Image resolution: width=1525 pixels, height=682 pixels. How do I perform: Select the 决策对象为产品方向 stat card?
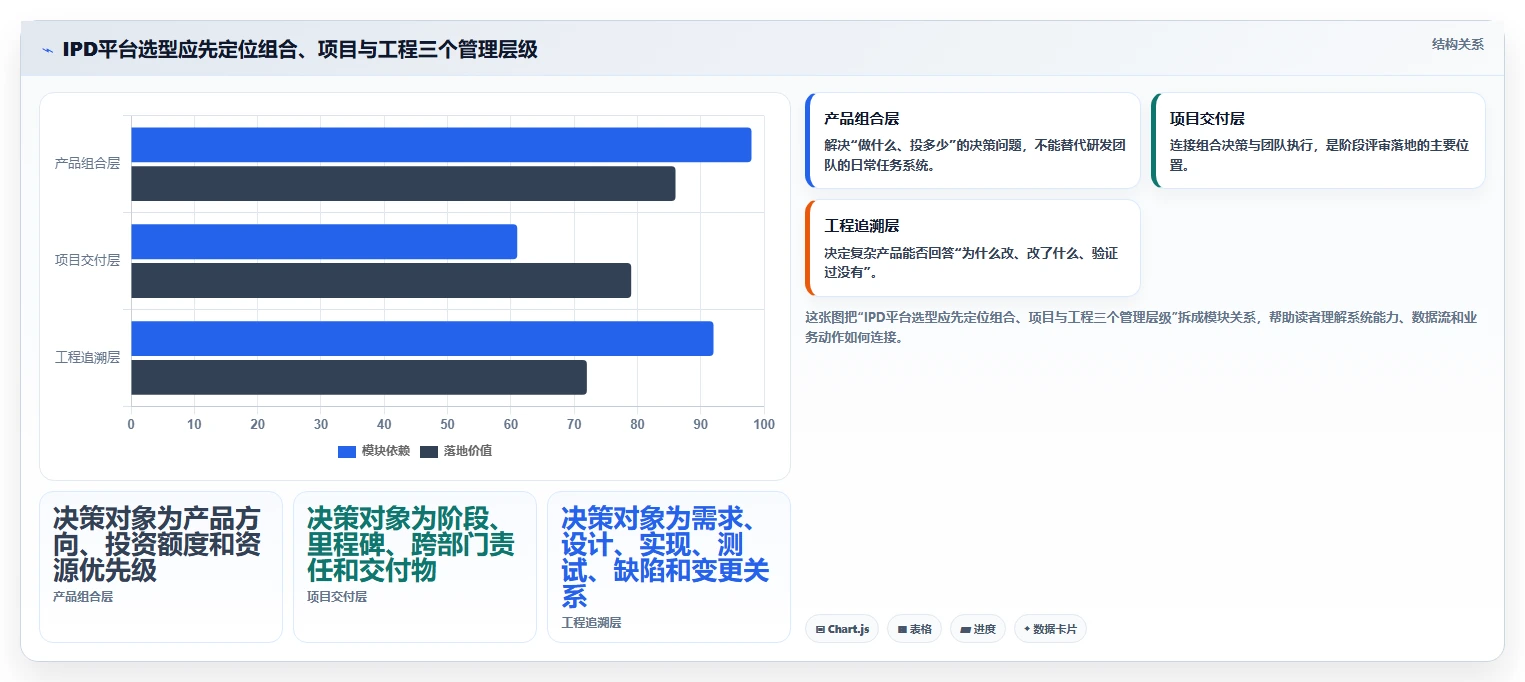(161, 567)
